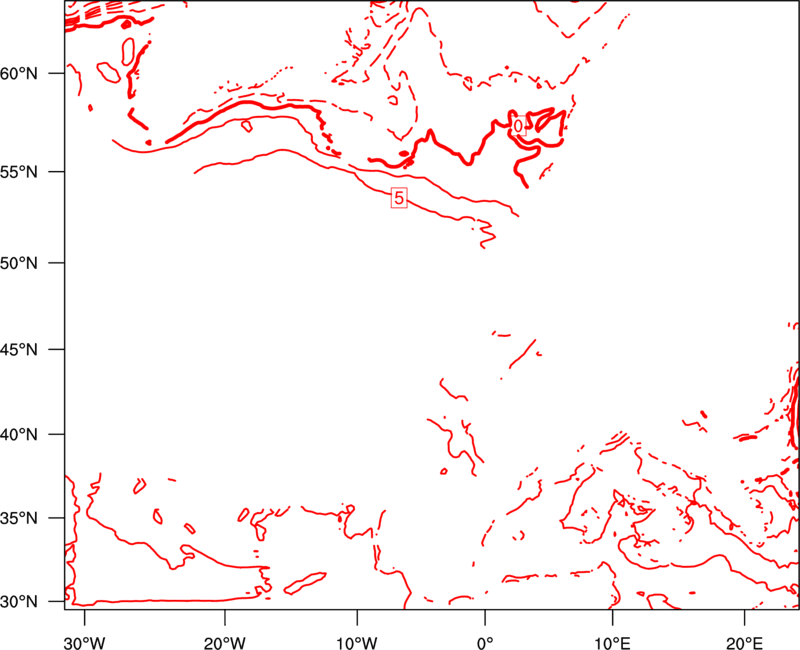Click the 60°N latitude label
This screenshot has height=650, width=800.
(x=19, y=74)
